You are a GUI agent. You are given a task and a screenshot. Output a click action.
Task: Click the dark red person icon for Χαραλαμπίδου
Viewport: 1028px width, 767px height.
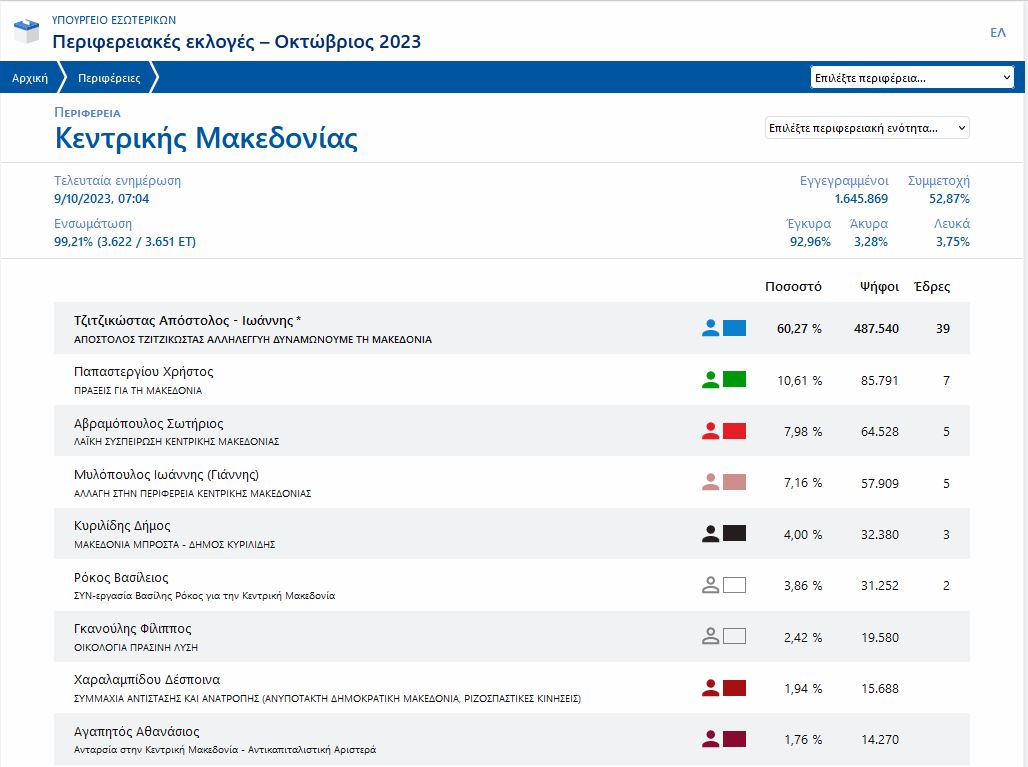point(710,688)
